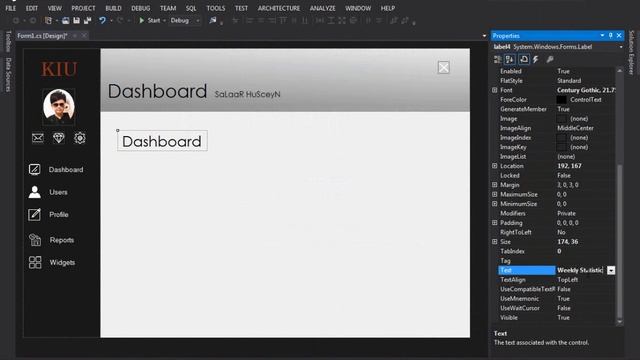Click the Visible property row
This screenshot has height=360, width=640.
[x=557, y=318]
